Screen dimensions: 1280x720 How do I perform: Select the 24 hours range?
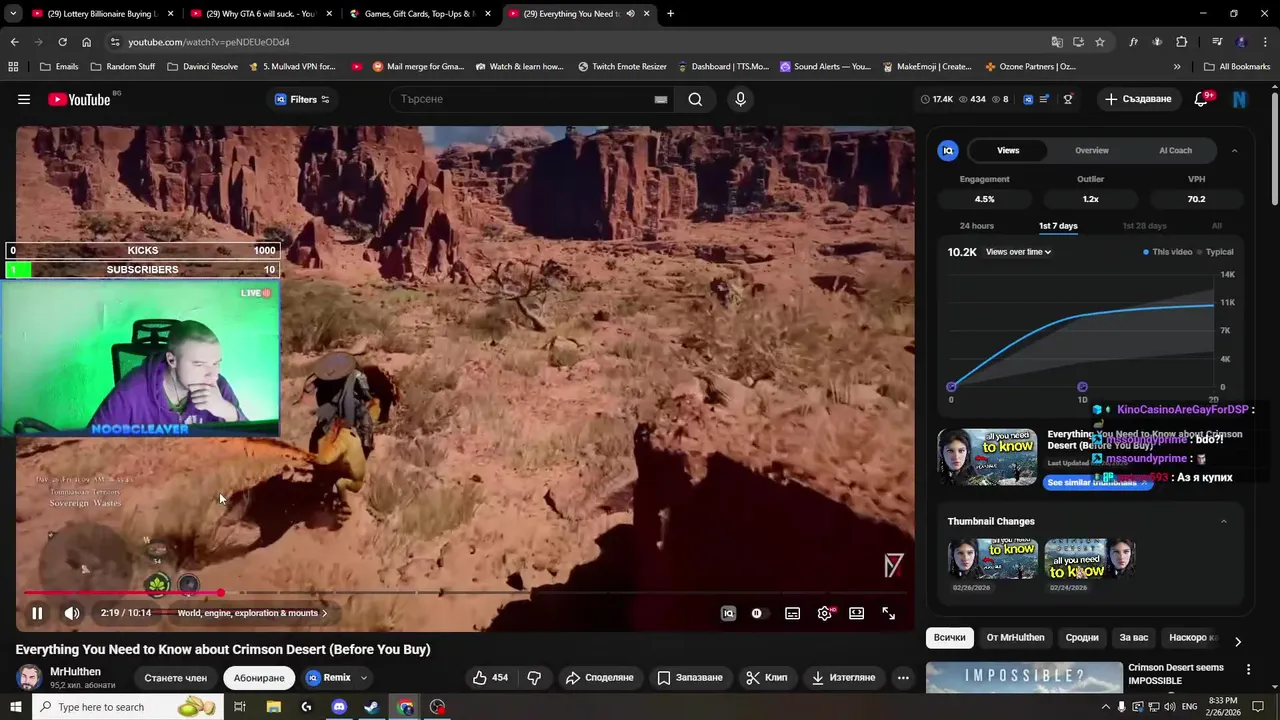[977, 226]
